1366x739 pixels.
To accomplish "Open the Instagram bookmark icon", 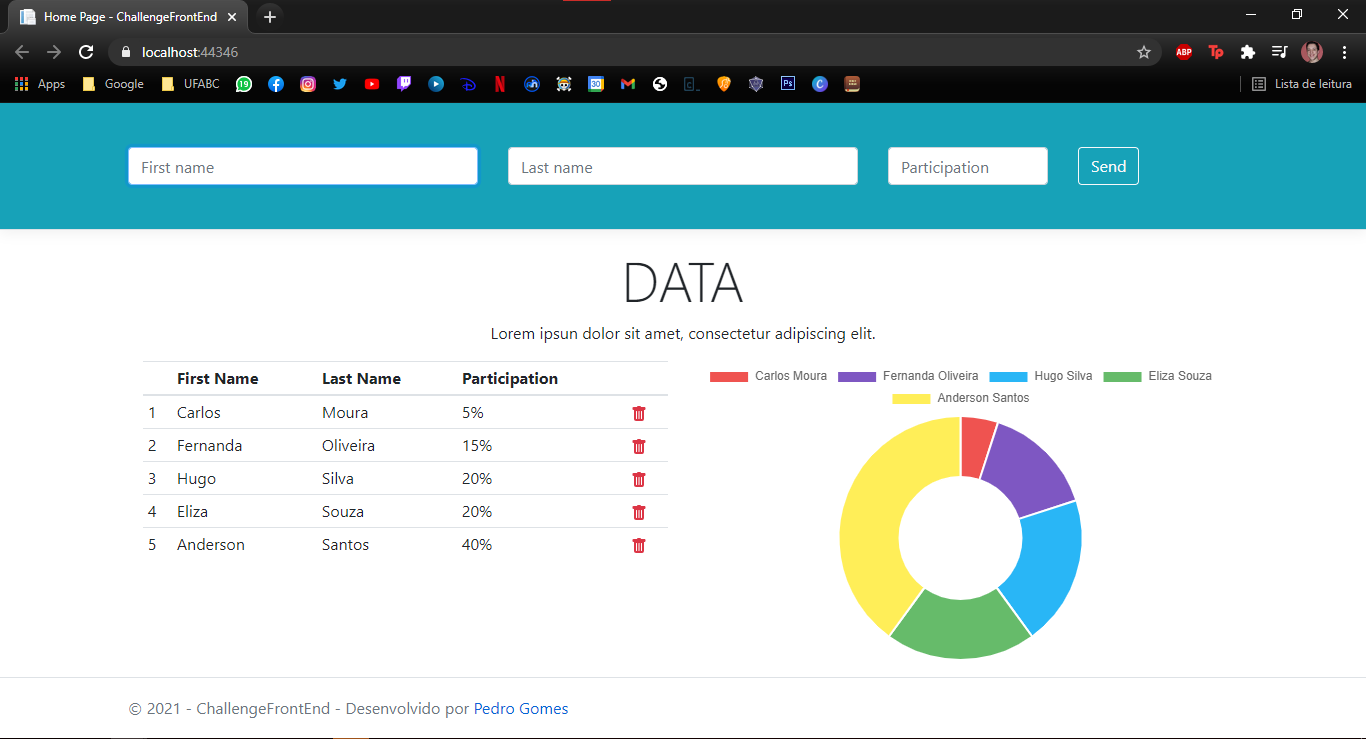I will coord(308,84).
